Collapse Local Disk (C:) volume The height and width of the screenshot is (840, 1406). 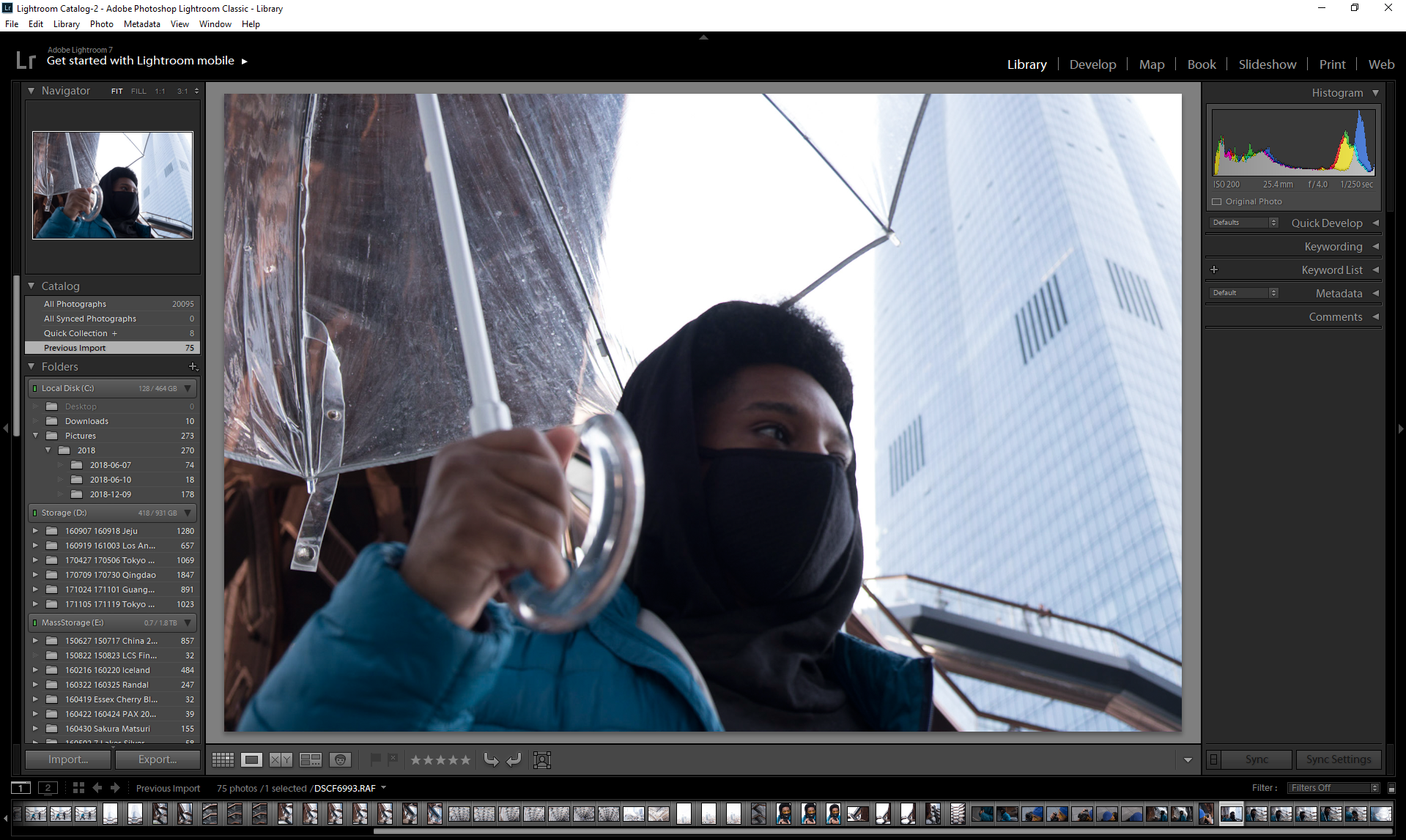pyautogui.click(x=188, y=388)
